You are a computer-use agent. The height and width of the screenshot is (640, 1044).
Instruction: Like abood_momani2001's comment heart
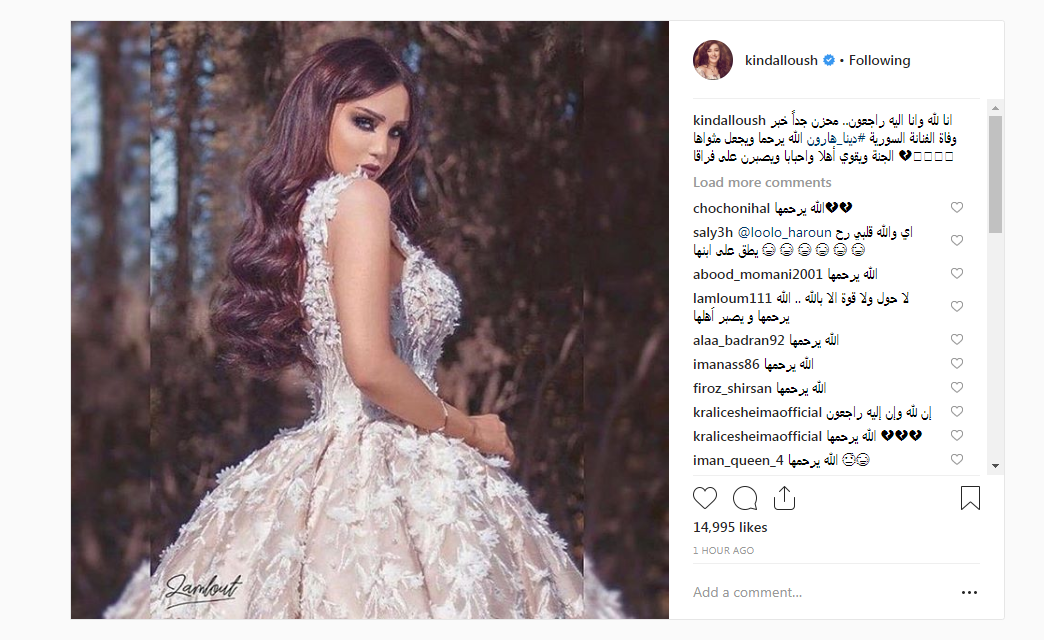957,273
